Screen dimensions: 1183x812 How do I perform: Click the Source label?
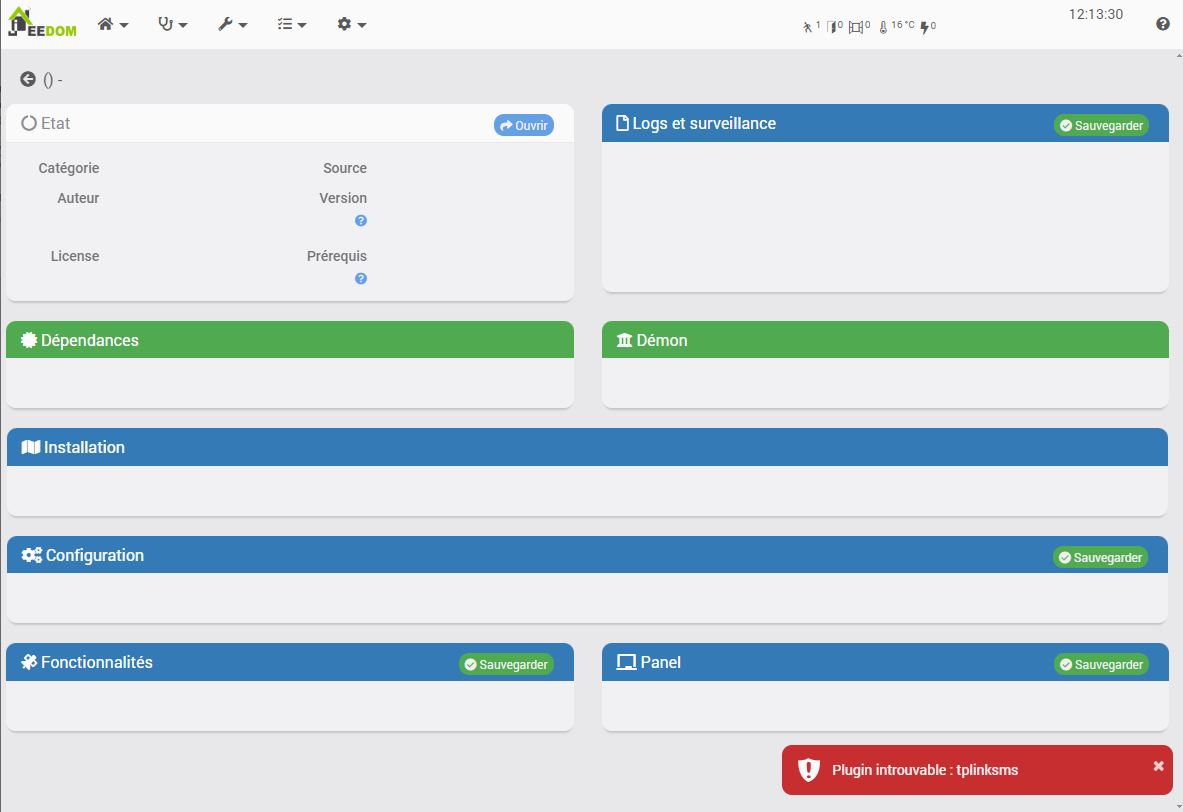(345, 168)
